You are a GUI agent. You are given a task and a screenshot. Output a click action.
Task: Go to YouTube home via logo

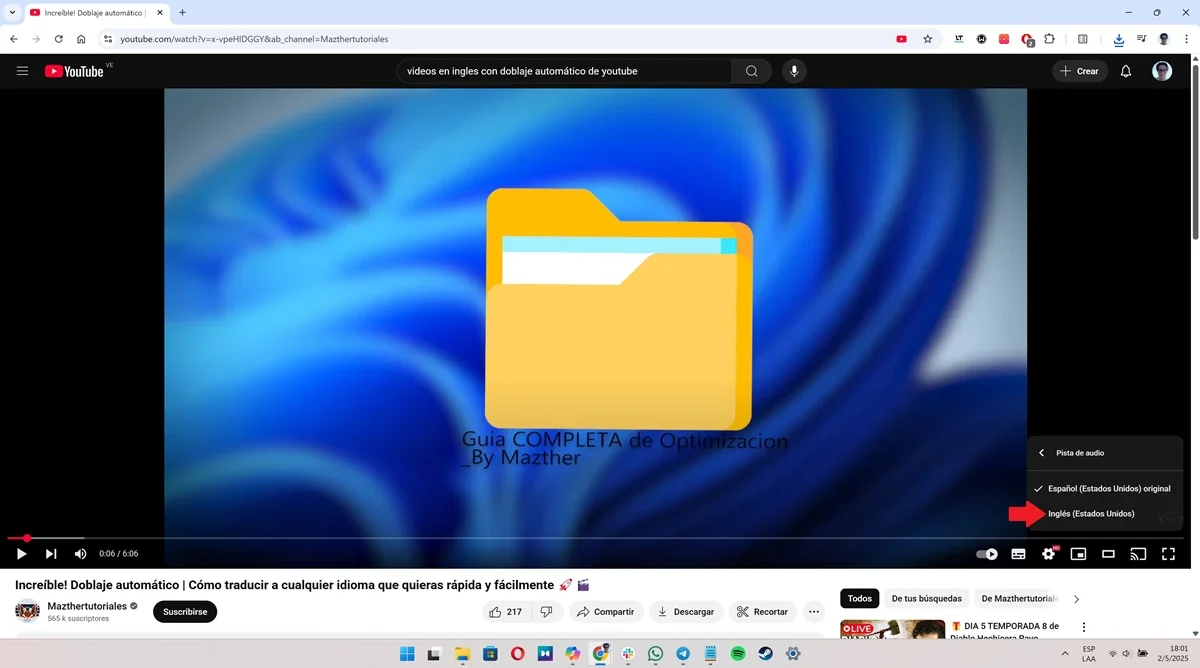74,71
